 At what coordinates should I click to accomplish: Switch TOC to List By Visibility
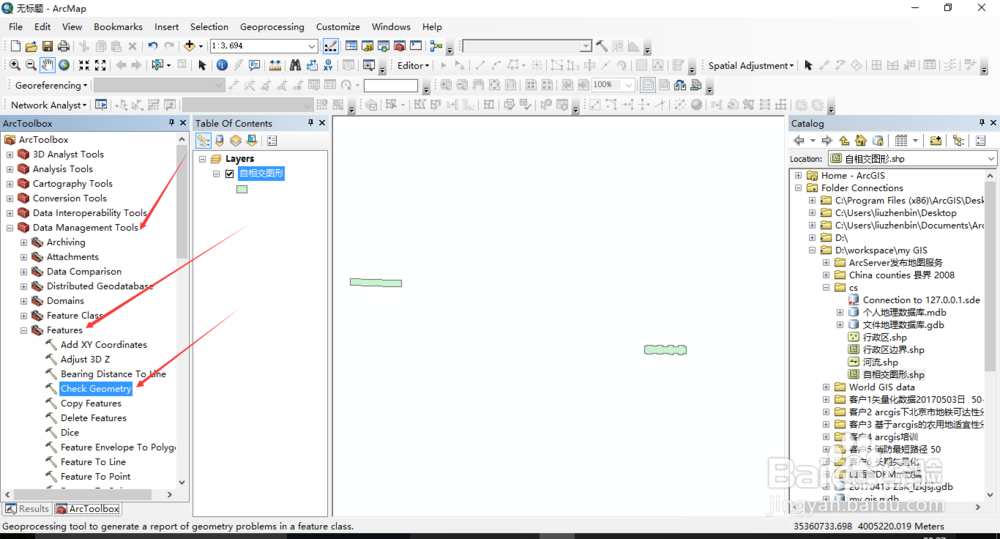point(236,140)
